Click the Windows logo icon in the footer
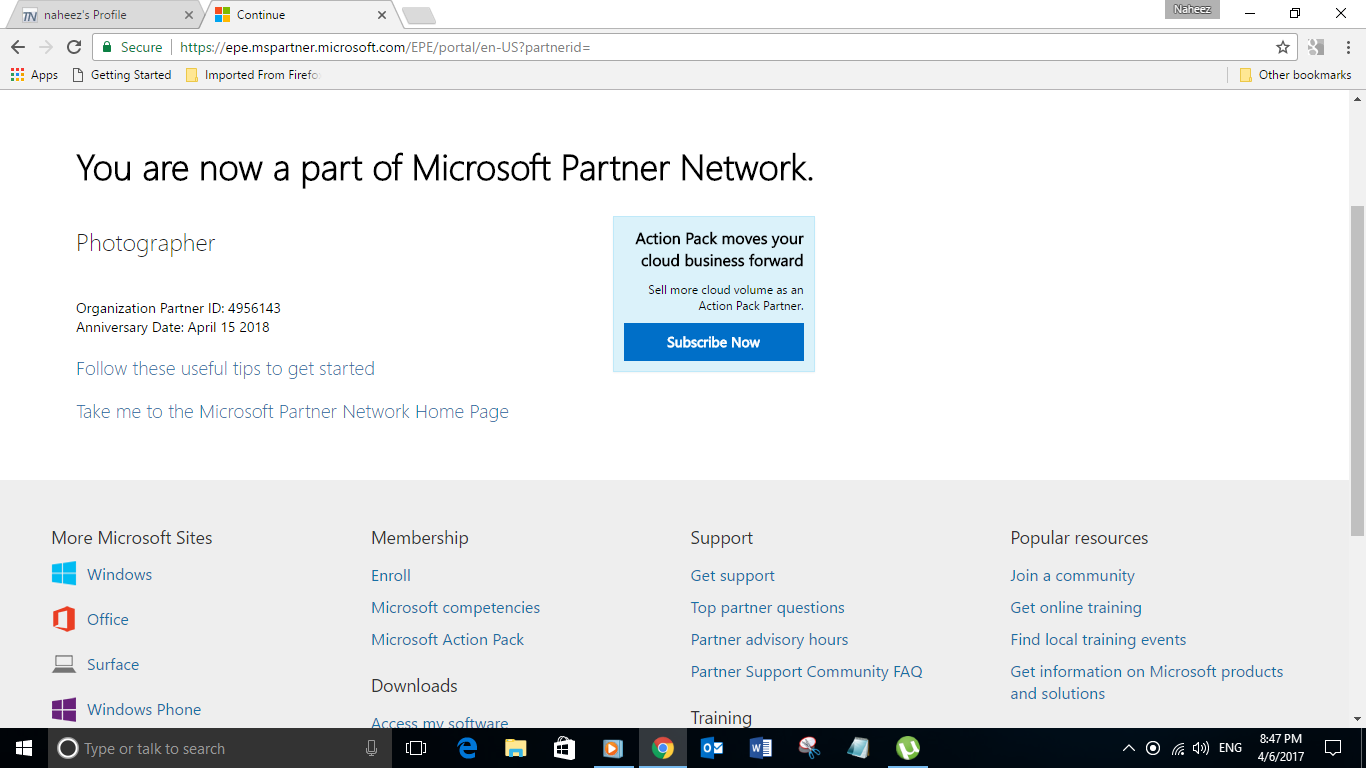1366x768 pixels. pos(64,574)
